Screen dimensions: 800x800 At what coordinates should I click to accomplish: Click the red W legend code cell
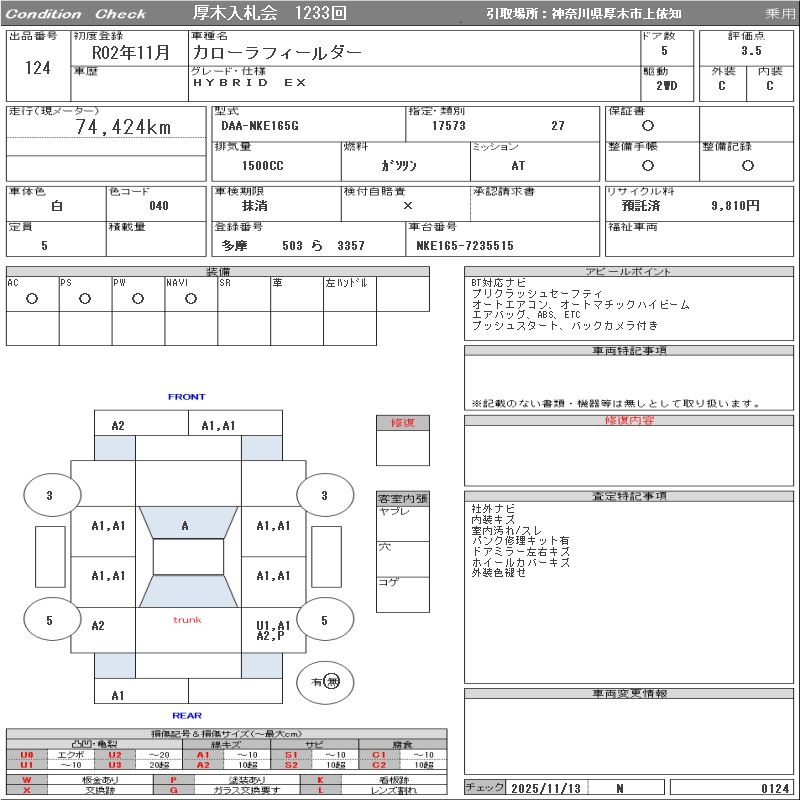pyautogui.click(x=27, y=779)
